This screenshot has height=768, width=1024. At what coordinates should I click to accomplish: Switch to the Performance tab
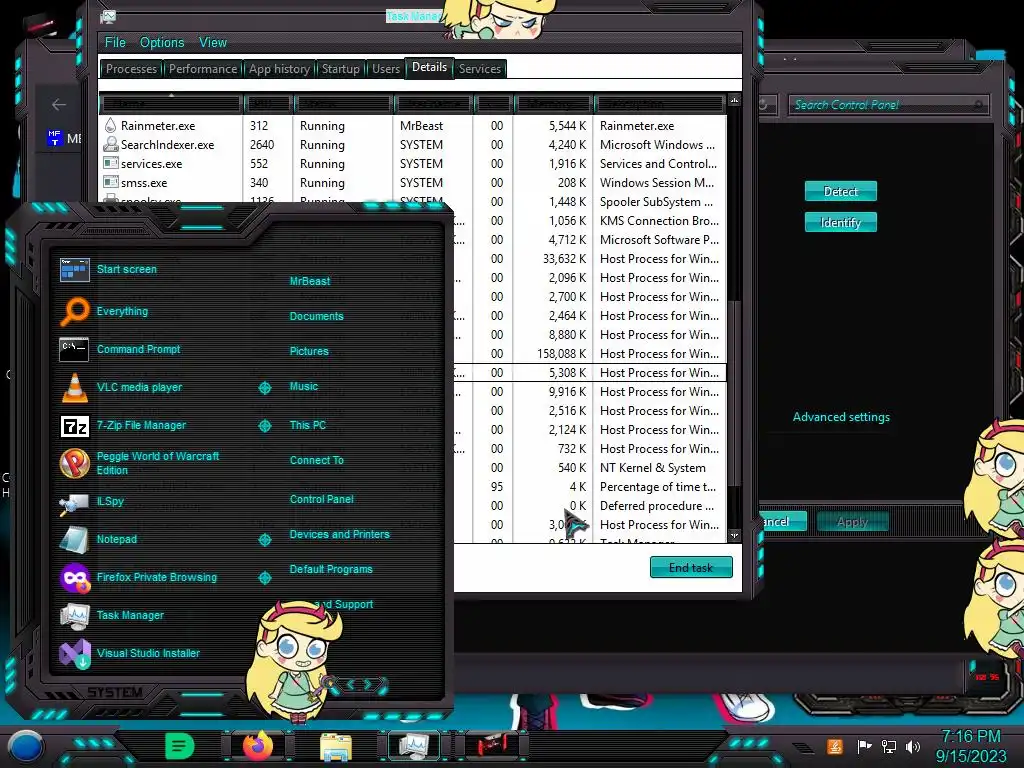tap(202, 69)
